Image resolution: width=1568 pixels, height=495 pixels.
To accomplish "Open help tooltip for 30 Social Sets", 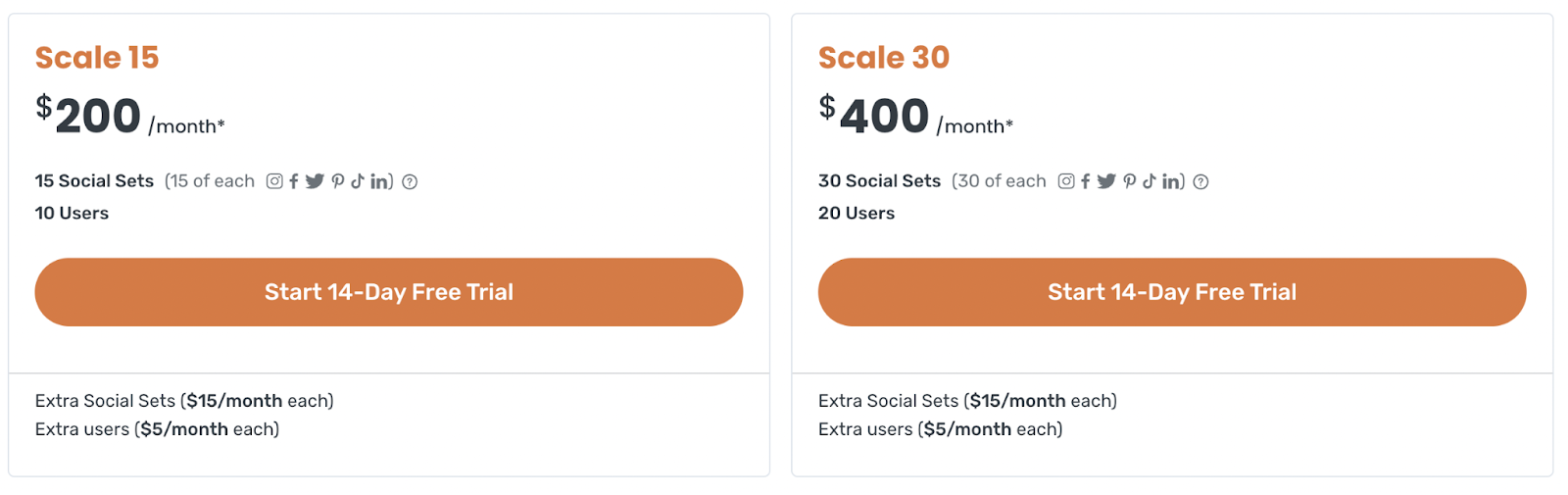I will 1200,181.
